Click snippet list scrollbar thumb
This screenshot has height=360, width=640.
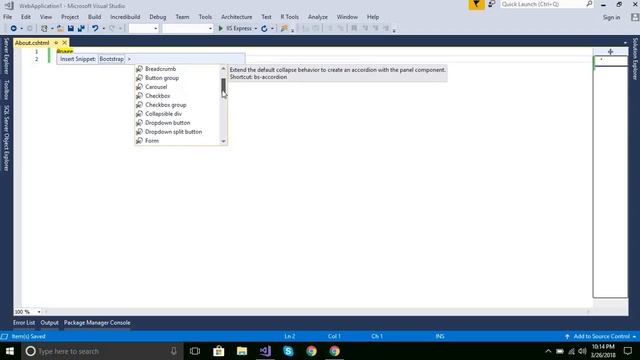[223, 86]
